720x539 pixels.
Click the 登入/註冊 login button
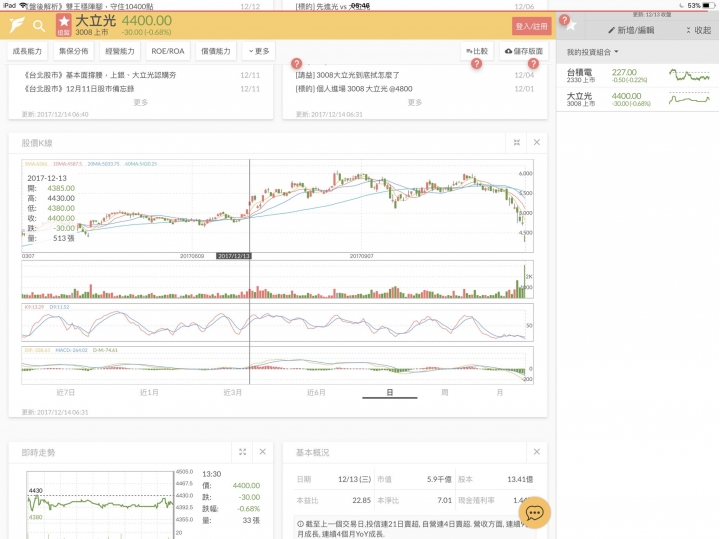pyautogui.click(x=531, y=26)
